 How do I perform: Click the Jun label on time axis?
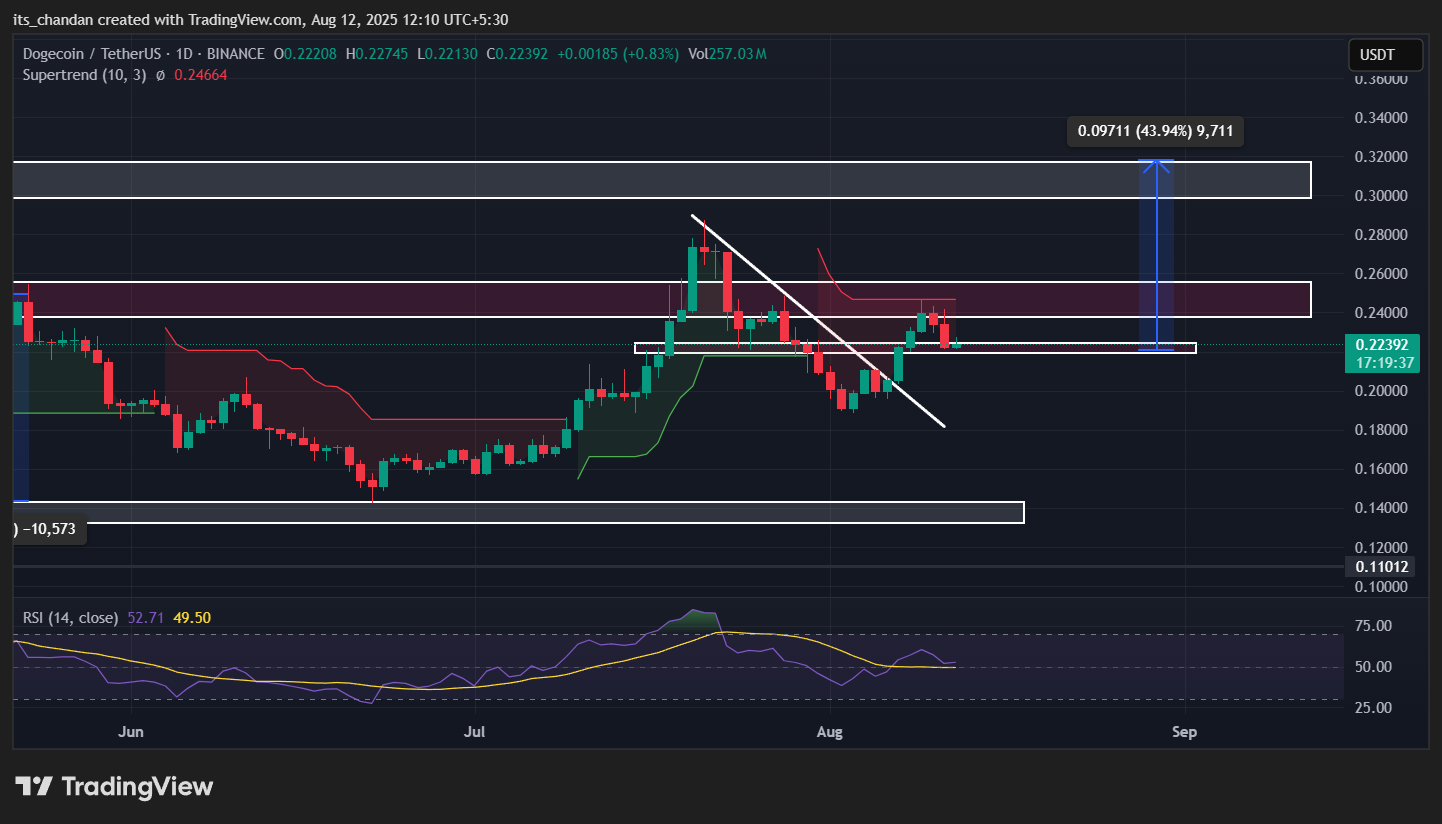click(x=131, y=732)
